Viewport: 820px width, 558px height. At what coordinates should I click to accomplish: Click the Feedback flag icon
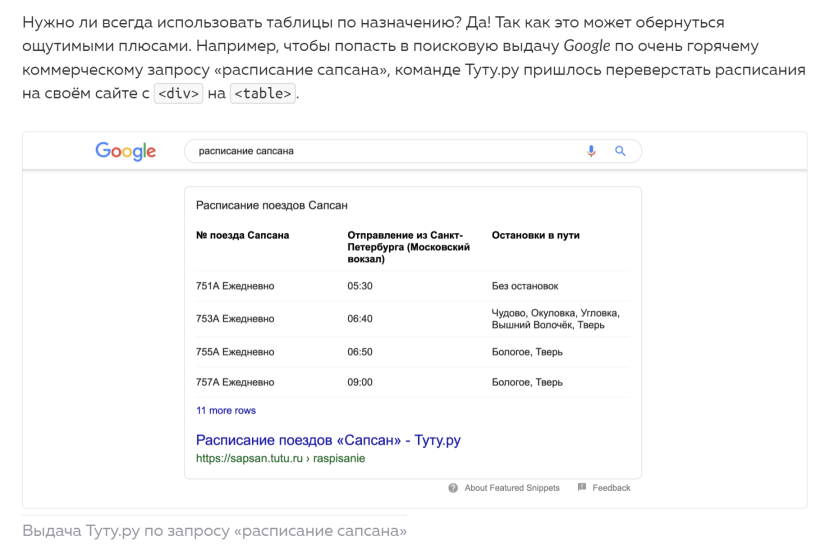coord(582,487)
